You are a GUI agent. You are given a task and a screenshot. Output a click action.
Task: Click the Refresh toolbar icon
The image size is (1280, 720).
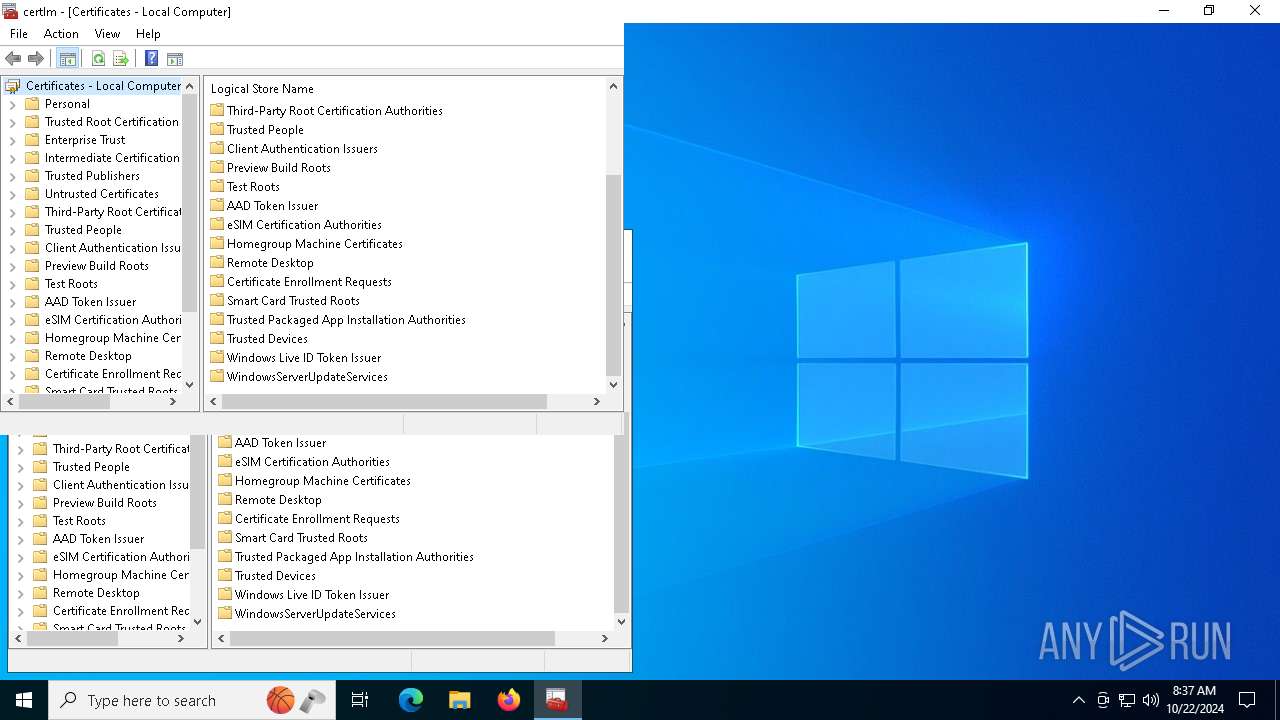(98, 59)
